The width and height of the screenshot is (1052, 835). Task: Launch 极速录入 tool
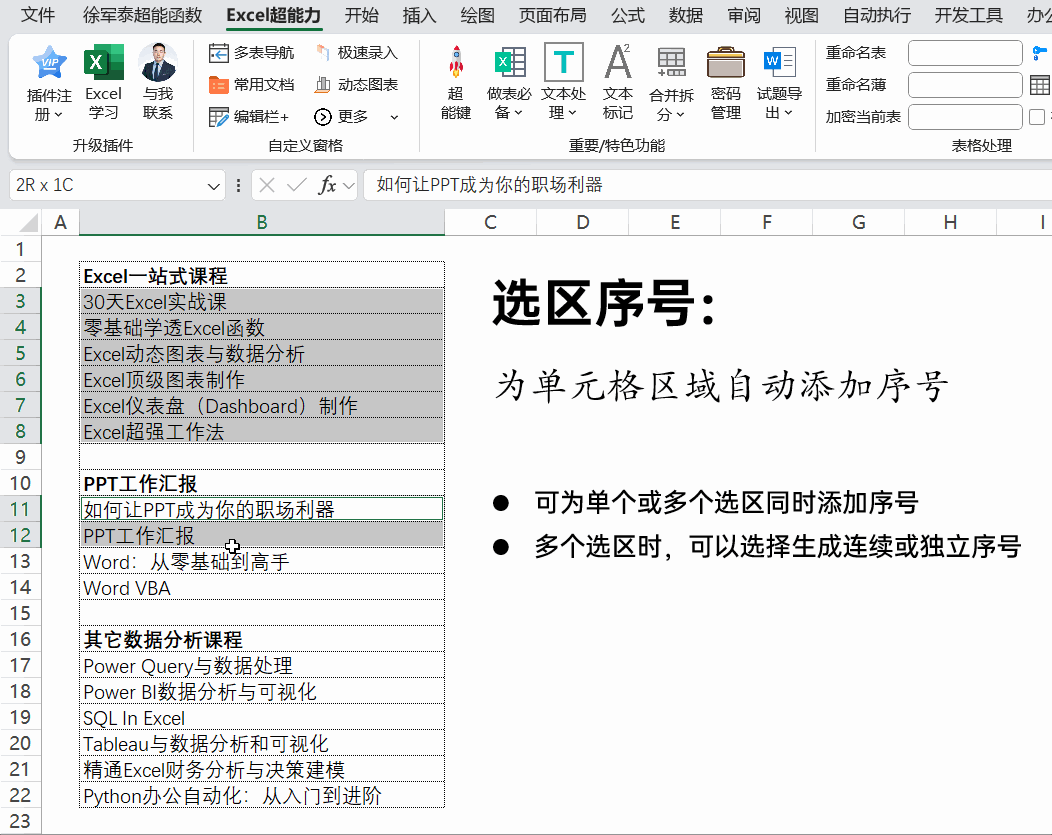click(356, 52)
